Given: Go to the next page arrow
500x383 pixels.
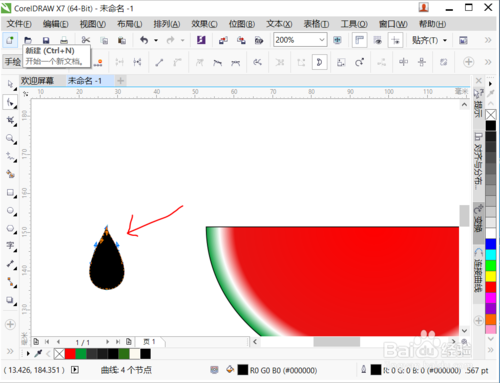Looking at the screenshot, I should (x=107, y=342).
